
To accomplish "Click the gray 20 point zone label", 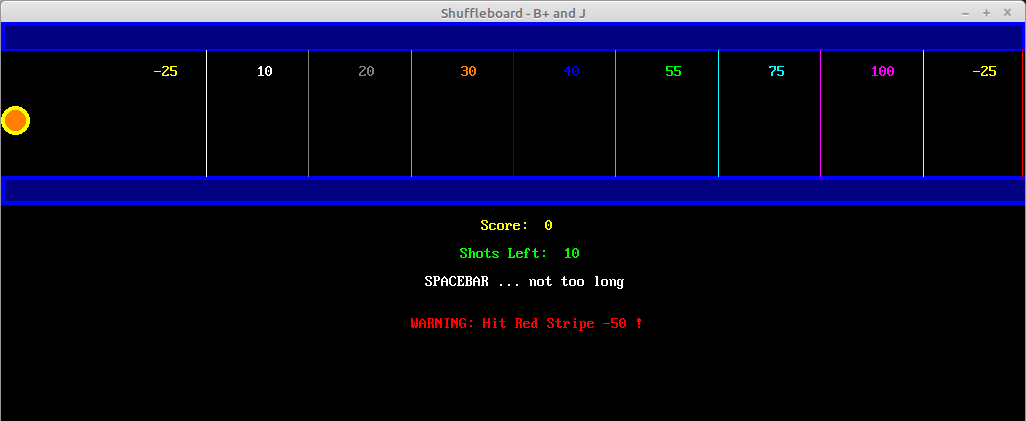I will pyautogui.click(x=366, y=72).
